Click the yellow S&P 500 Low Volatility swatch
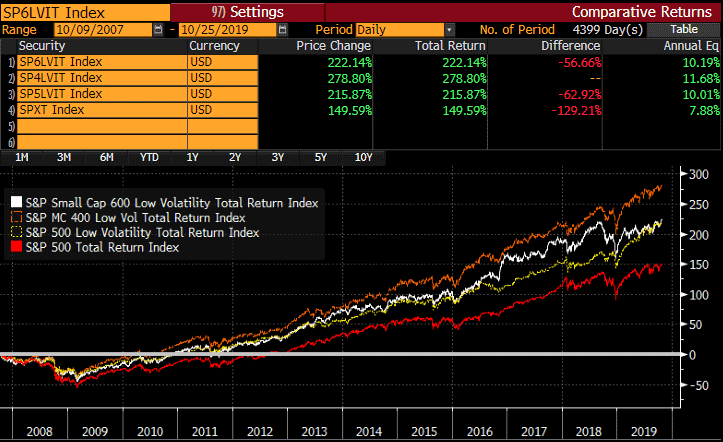 (16, 231)
